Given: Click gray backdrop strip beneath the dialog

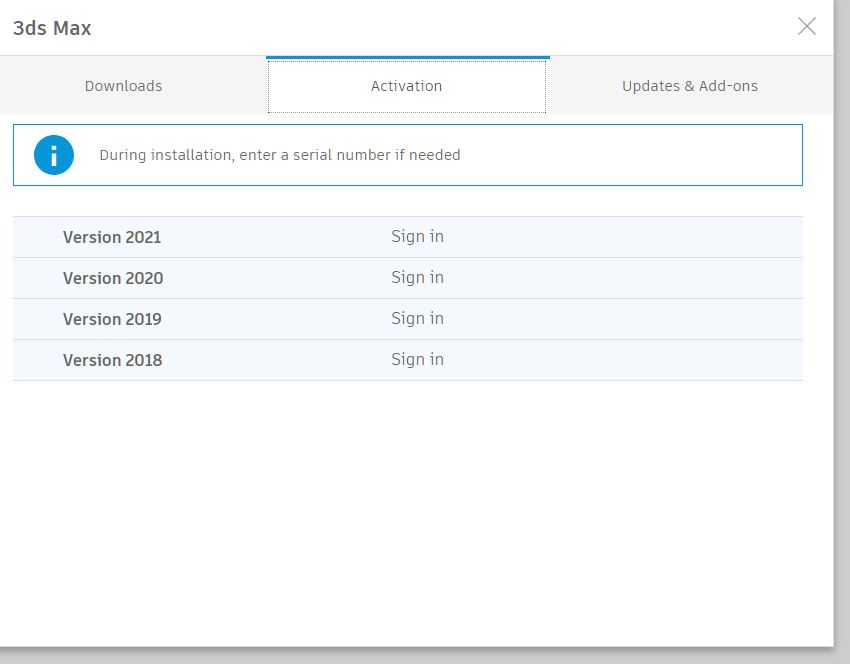Looking at the screenshot, I should 417,656.
